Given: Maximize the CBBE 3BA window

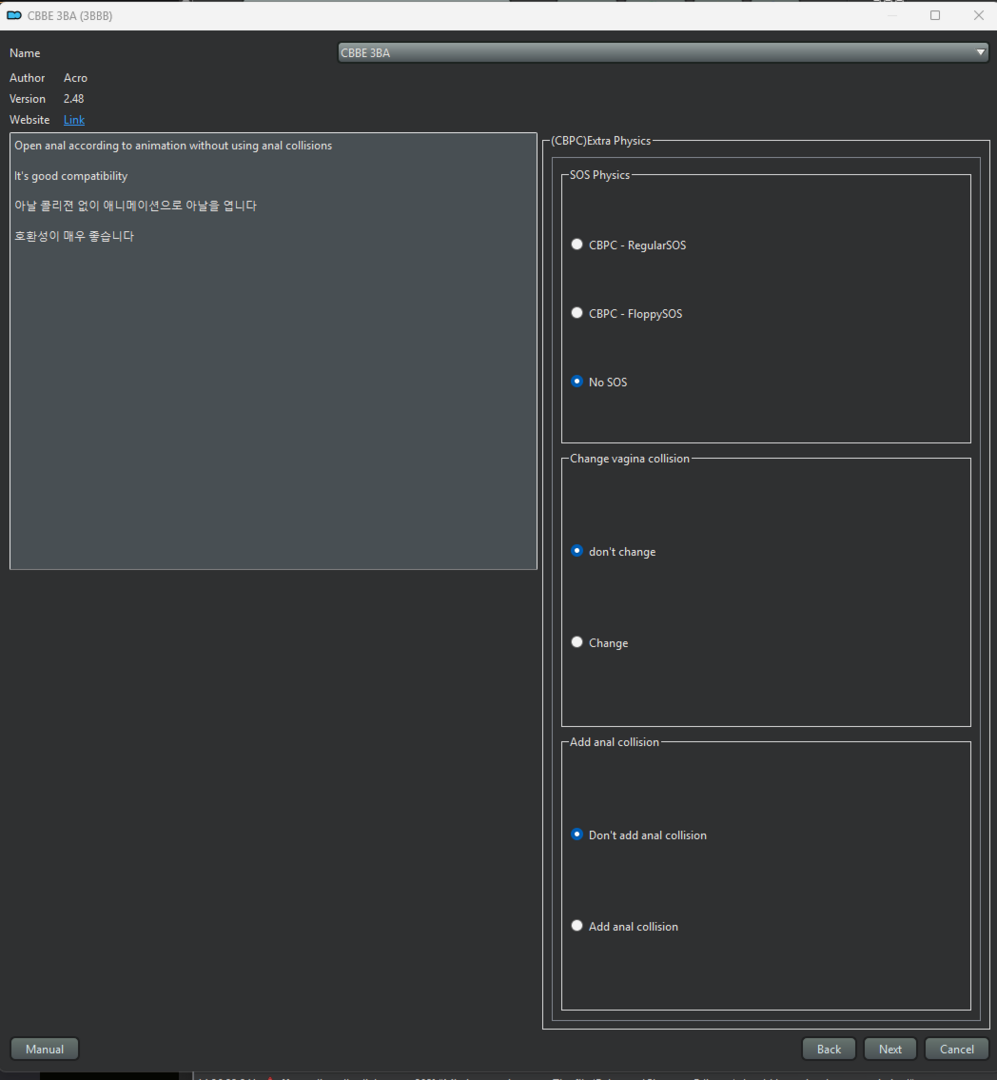Looking at the screenshot, I should (x=935, y=15).
